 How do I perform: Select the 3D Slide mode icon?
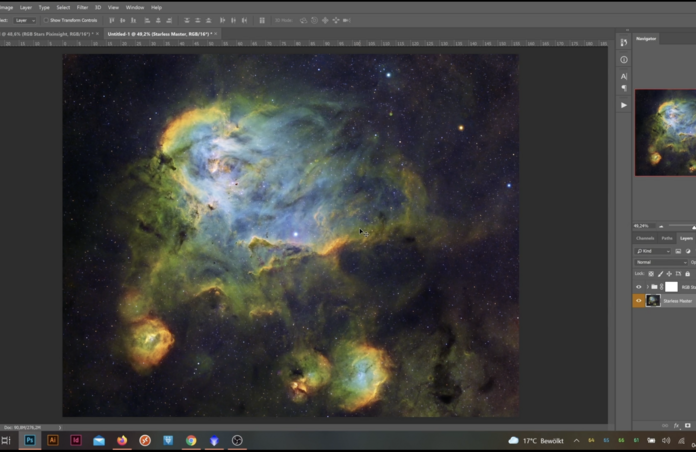pos(336,20)
